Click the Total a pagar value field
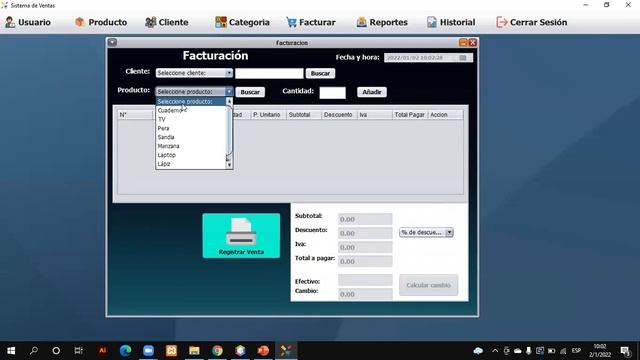Viewport: 640px width, 360px height. (365, 261)
